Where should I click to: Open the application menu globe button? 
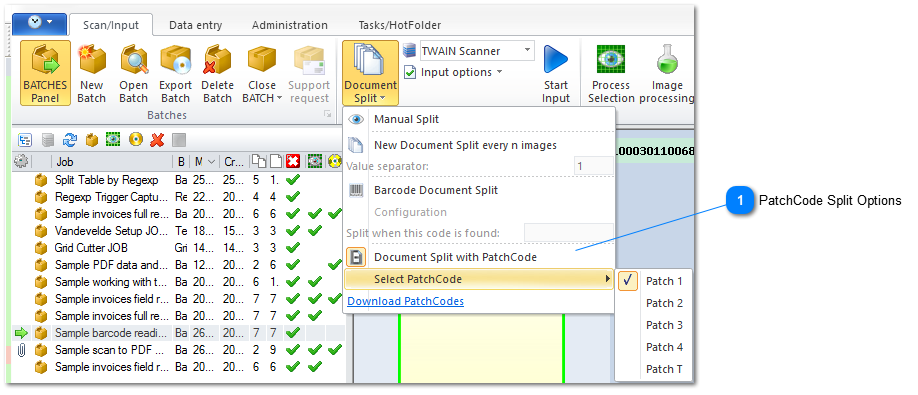(36, 22)
